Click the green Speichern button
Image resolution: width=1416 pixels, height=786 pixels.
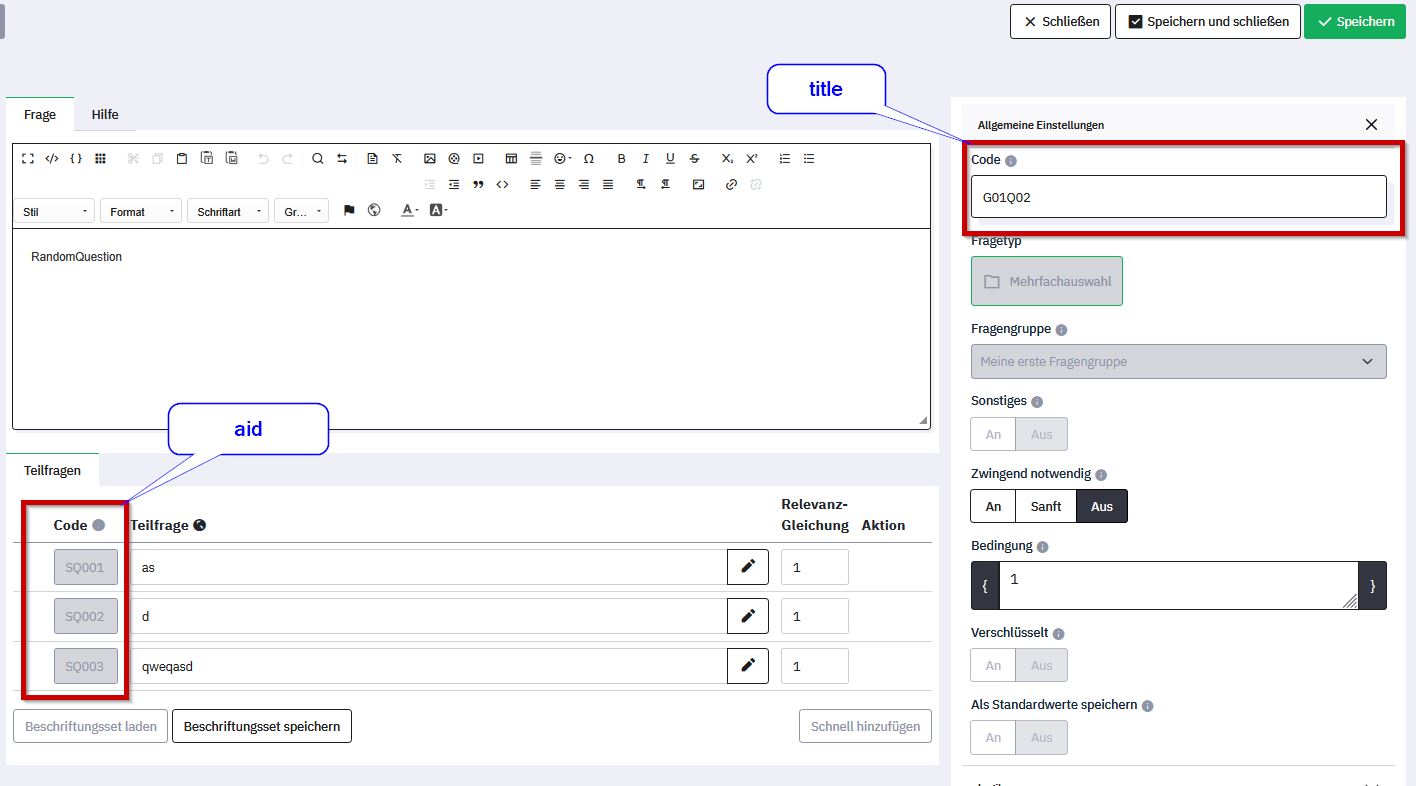(1355, 21)
